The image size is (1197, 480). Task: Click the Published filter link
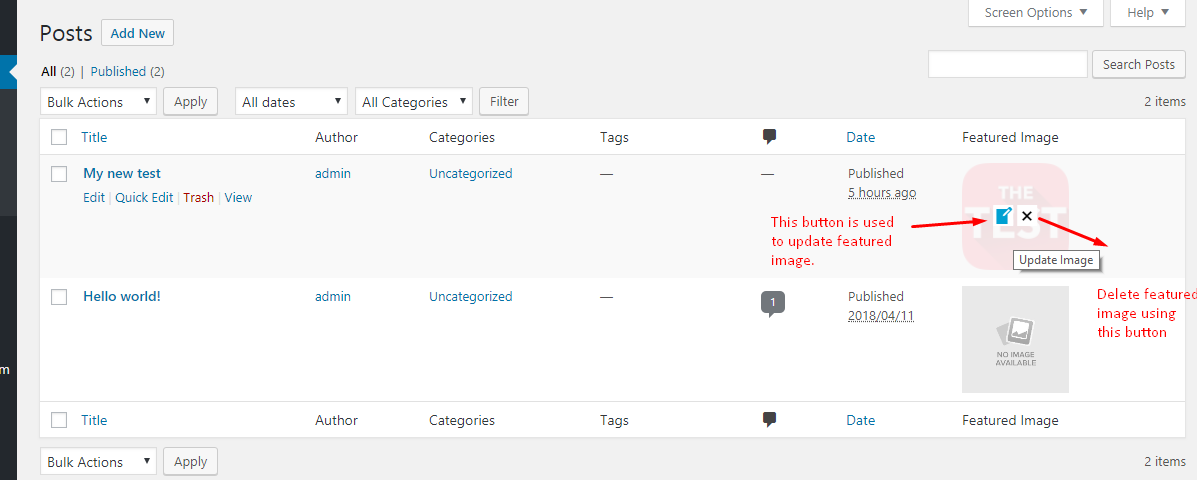pyautogui.click(x=118, y=72)
